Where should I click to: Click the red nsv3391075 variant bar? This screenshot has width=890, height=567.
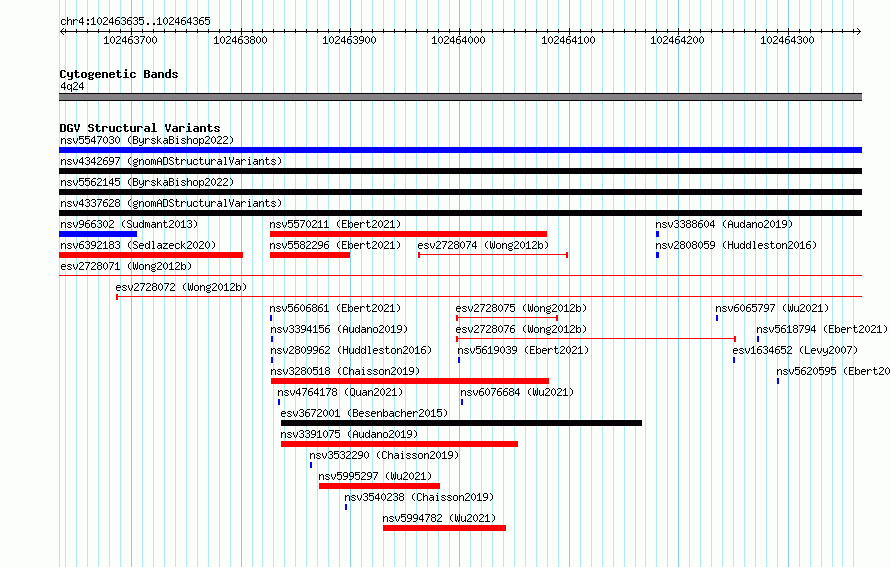399,444
